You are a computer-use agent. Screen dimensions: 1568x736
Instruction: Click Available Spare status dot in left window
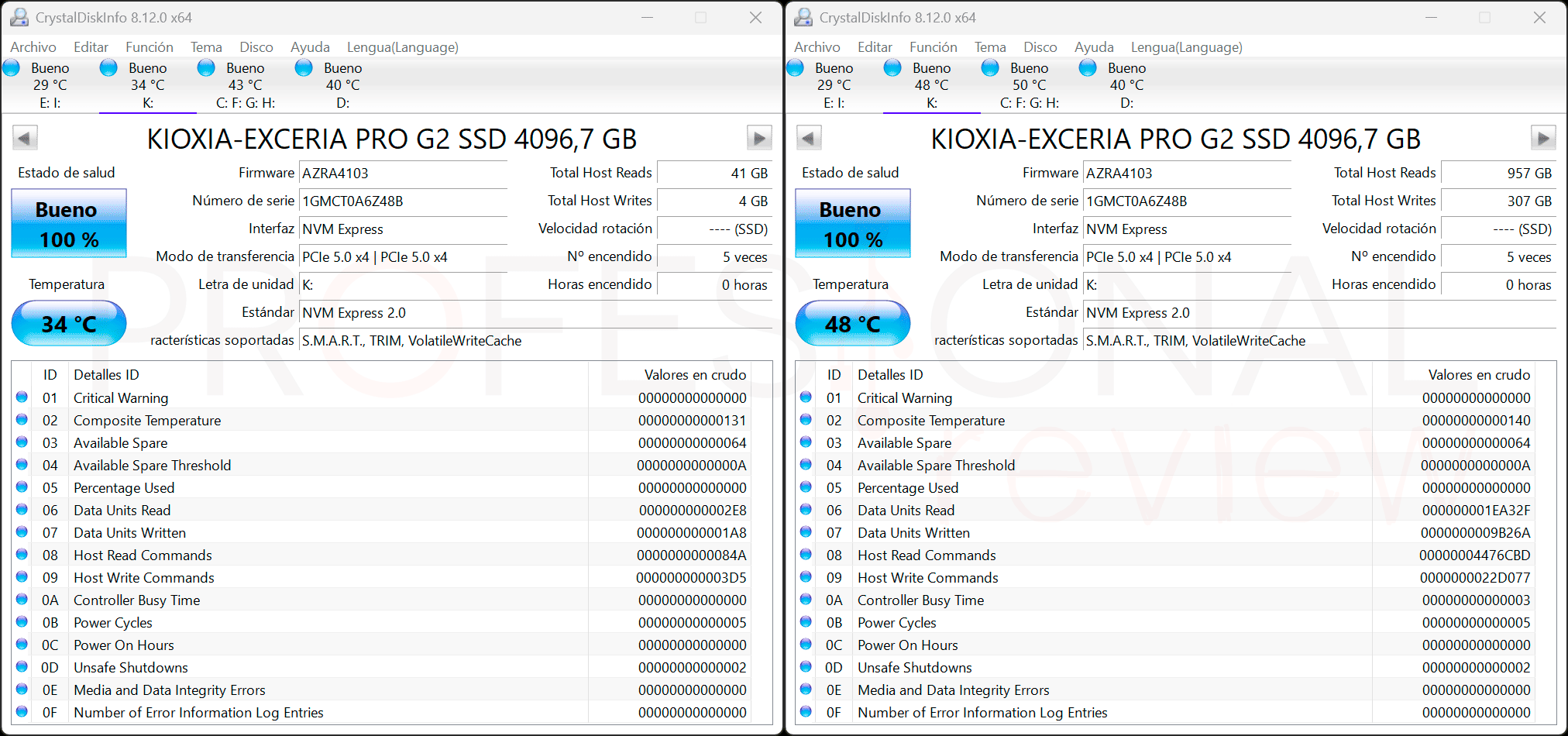(22, 442)
